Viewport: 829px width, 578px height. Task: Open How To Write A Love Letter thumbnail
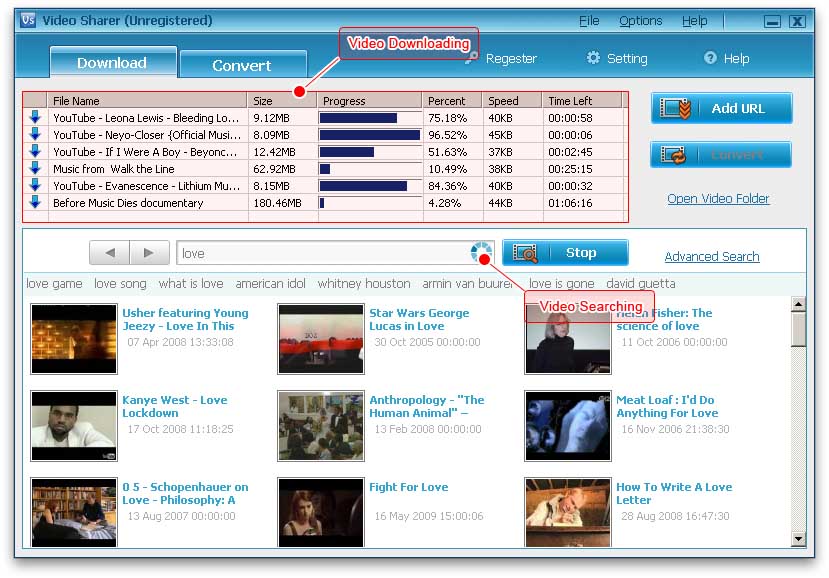pyautogui.click(x=568, y=512)
